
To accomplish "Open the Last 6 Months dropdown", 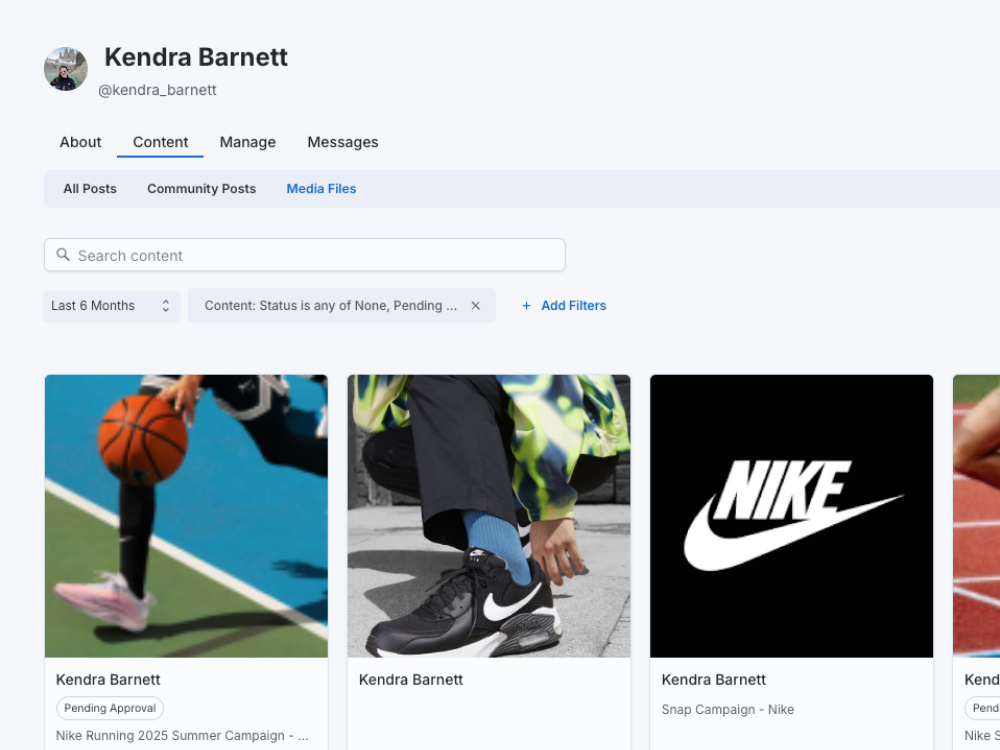I will (111, 306).
